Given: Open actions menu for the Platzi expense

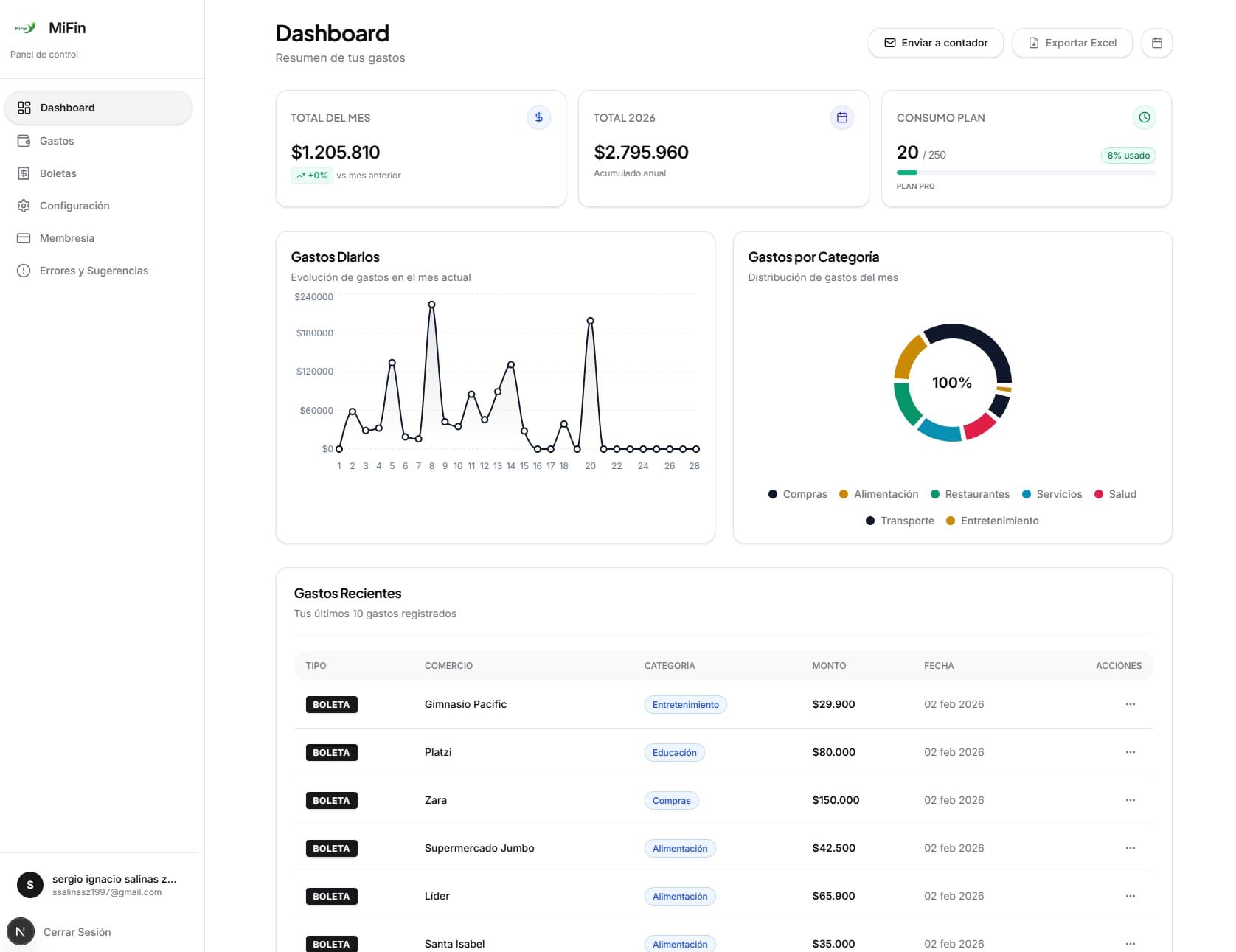Looking at the screenshot, I should point(1130,752).
